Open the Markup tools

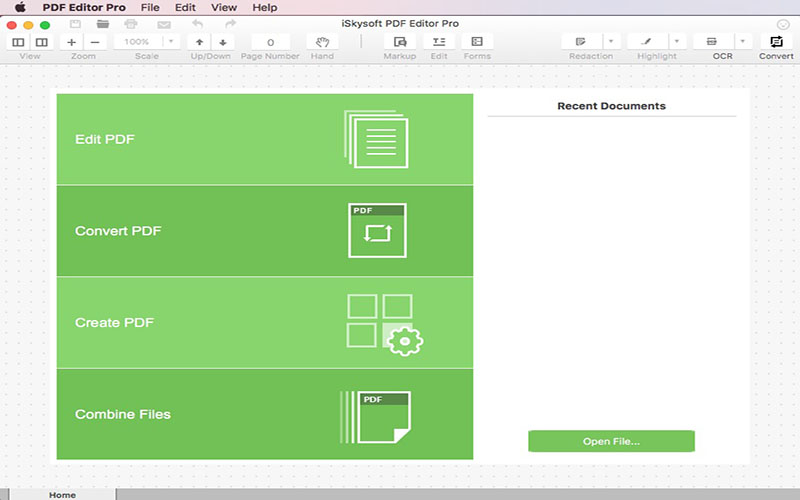(x=400, y=42)
